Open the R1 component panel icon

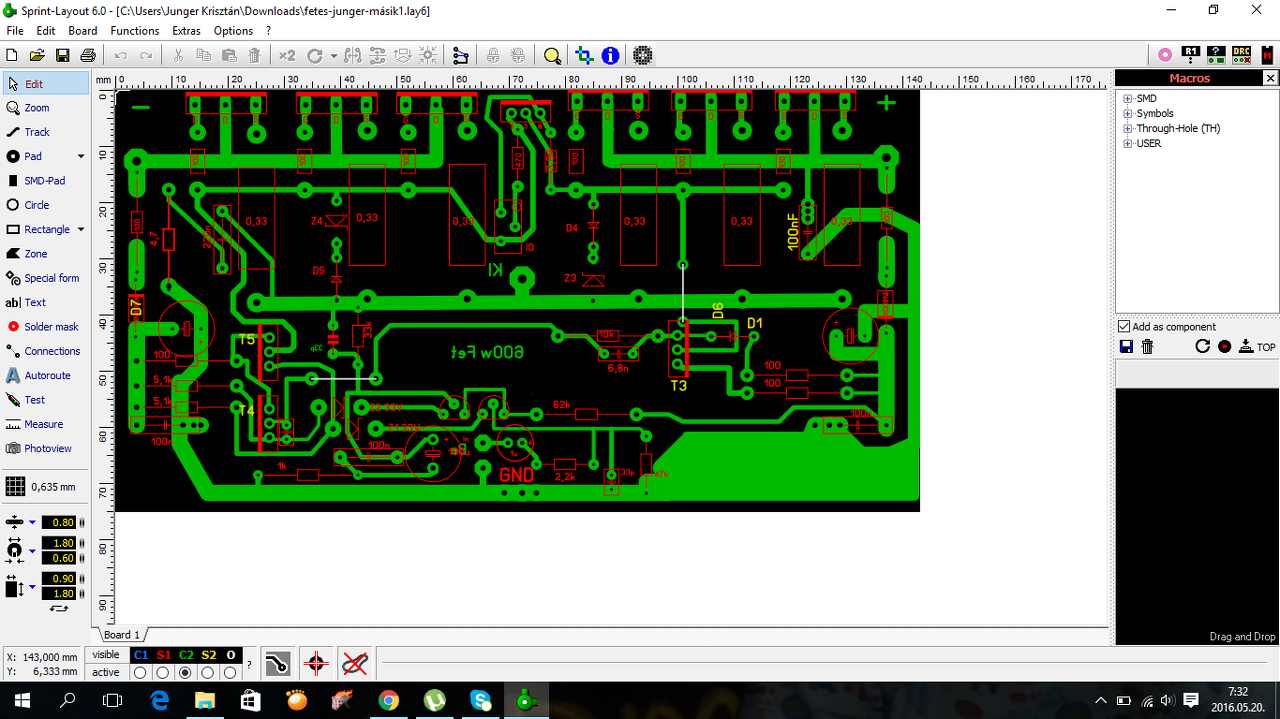tap(1190, 55)
